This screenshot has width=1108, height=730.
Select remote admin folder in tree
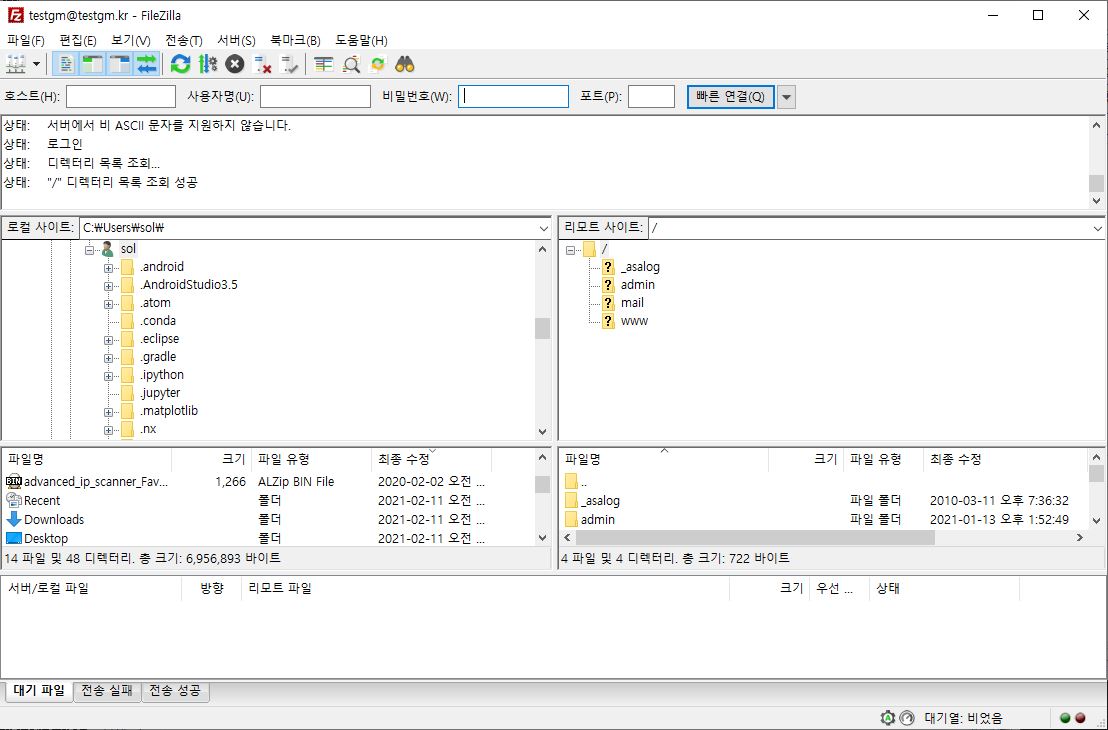pyautogui.click(x=637, y=285)
